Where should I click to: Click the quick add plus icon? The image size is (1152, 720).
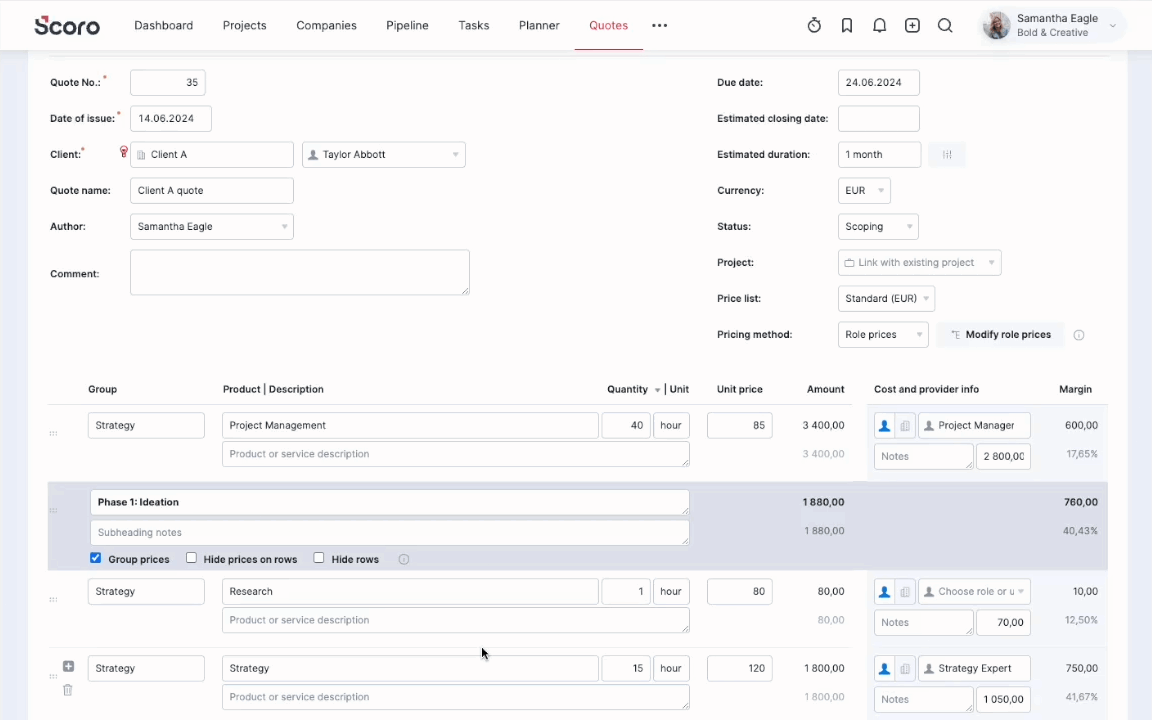[x=912, y=26]
